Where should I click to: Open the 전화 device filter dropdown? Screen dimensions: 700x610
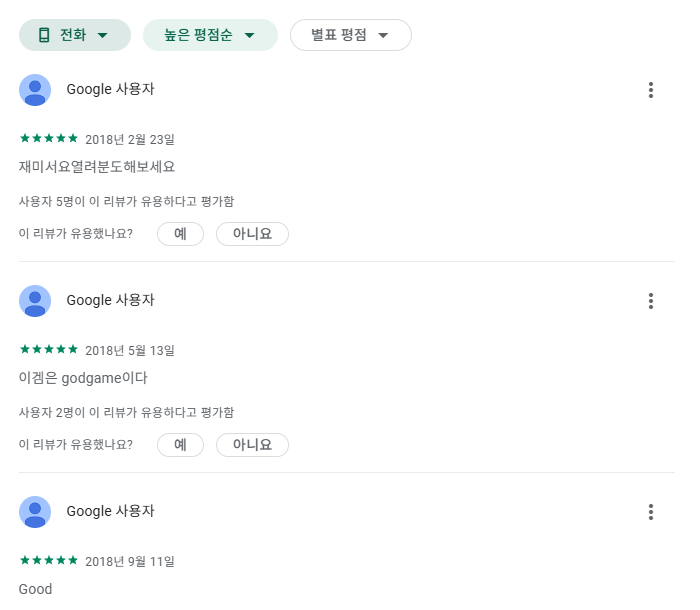[x=75, y=35]
